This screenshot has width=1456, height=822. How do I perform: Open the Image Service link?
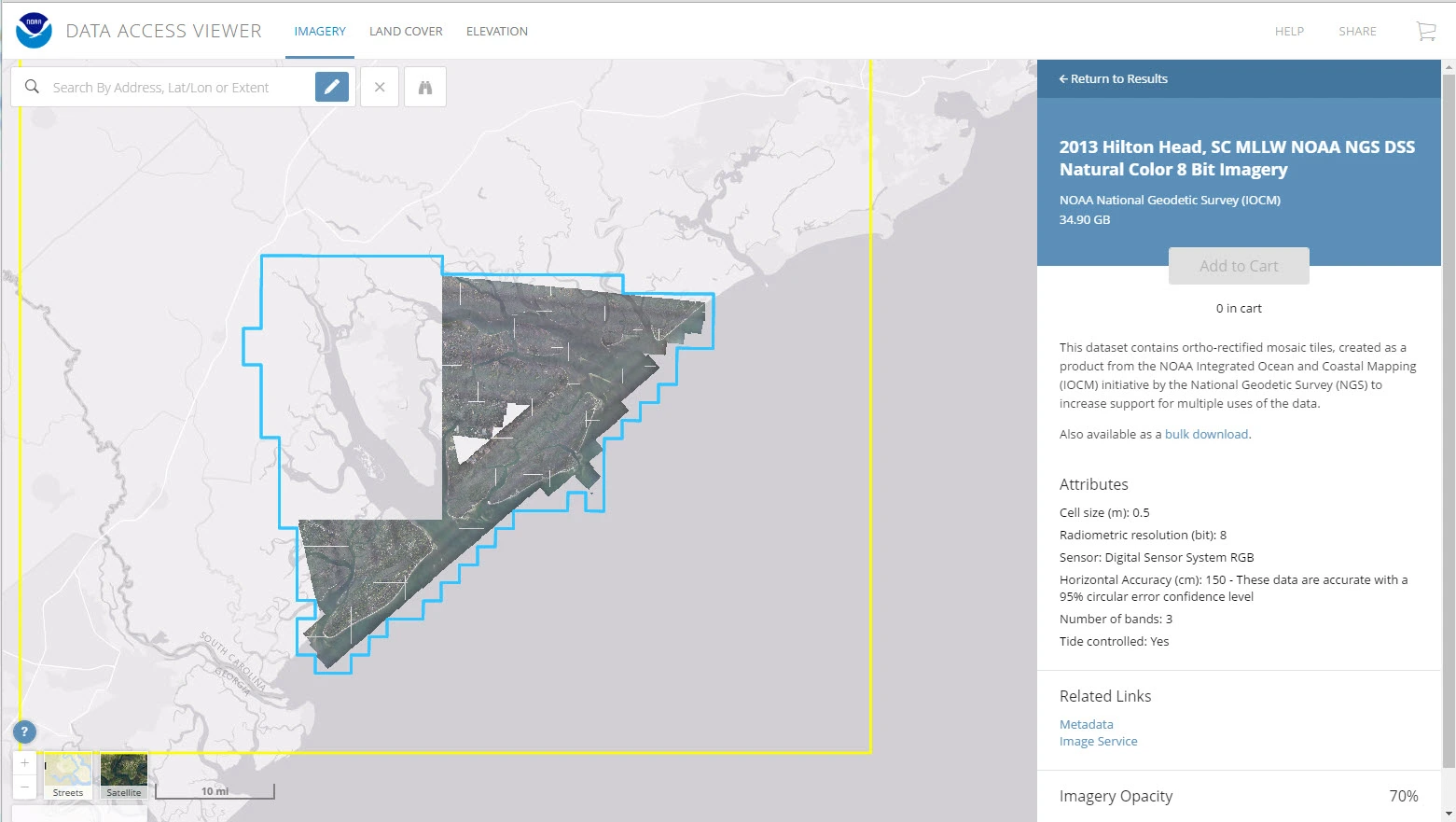[1098, 742]
